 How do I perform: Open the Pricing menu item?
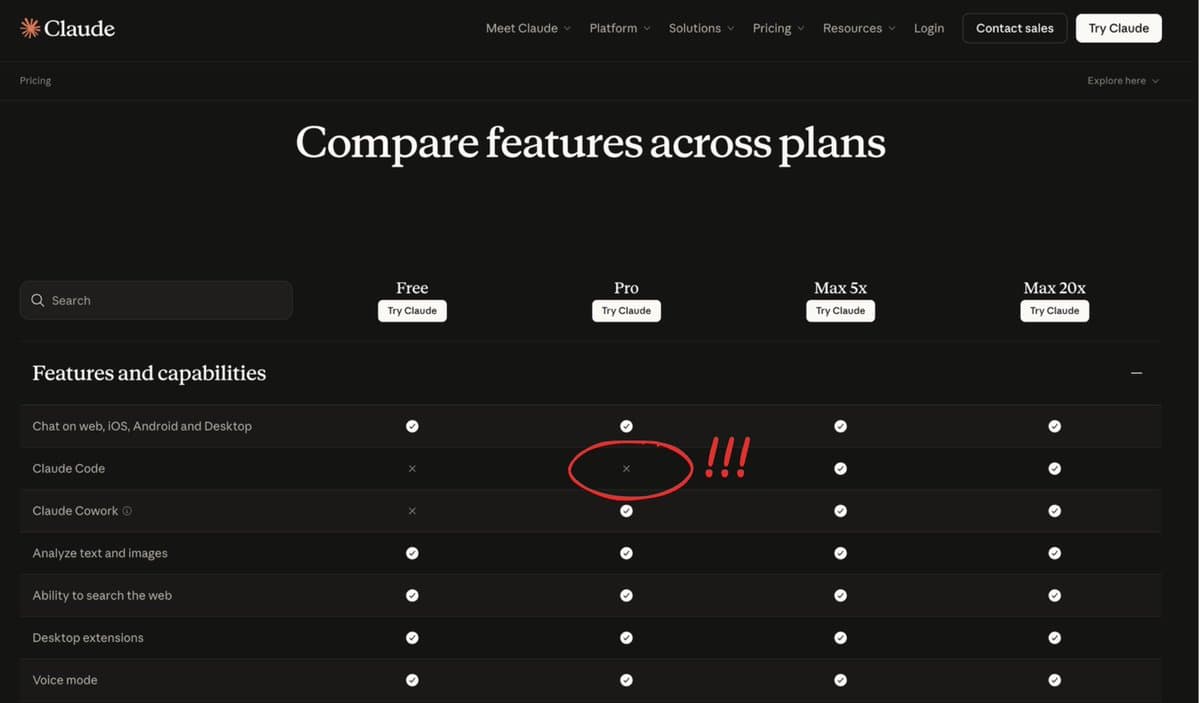coord(771,28)
